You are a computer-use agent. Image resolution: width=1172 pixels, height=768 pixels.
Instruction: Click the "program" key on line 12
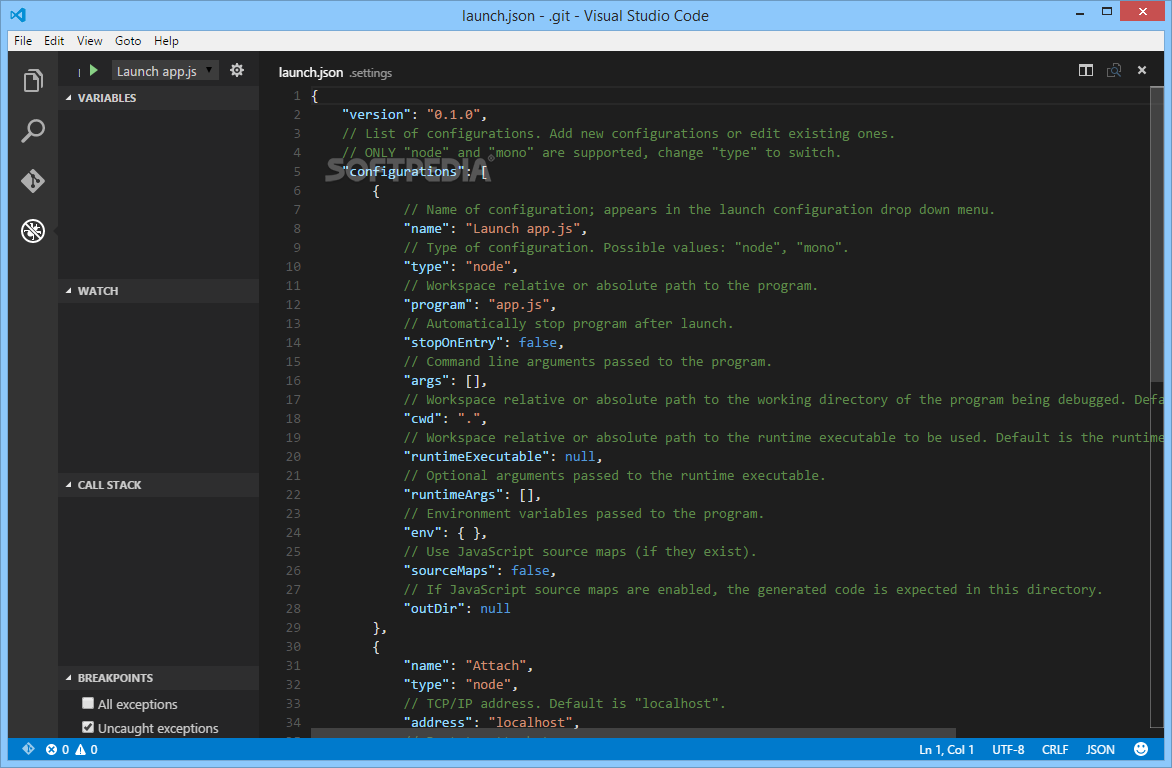(x=438, y=304)
